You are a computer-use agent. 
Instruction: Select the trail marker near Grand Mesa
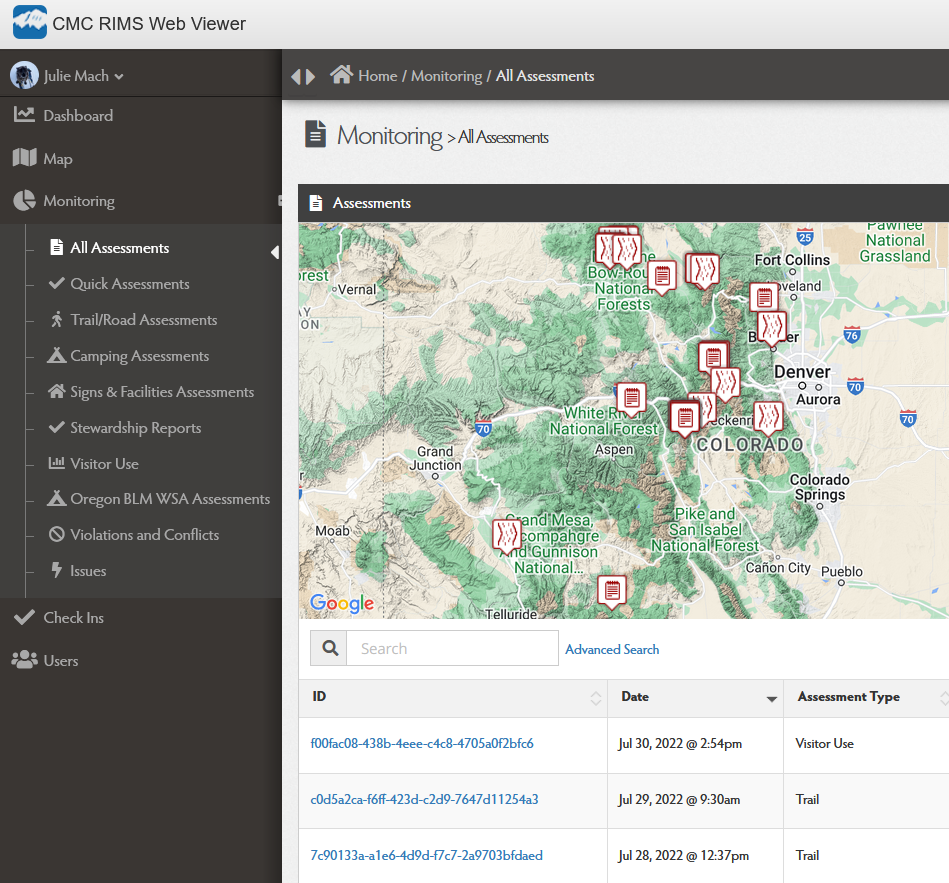506,537
